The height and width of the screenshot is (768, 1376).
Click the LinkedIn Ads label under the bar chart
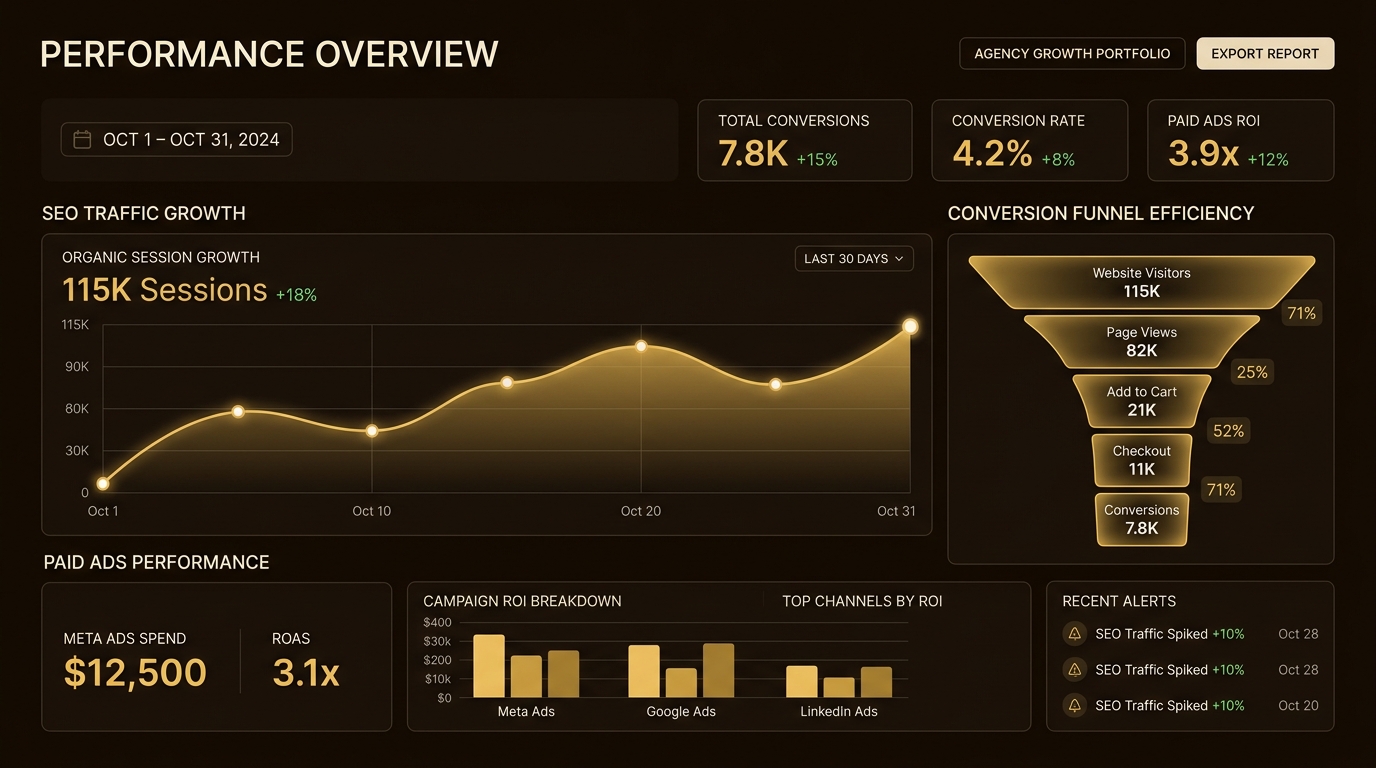[x=839, y=712]
